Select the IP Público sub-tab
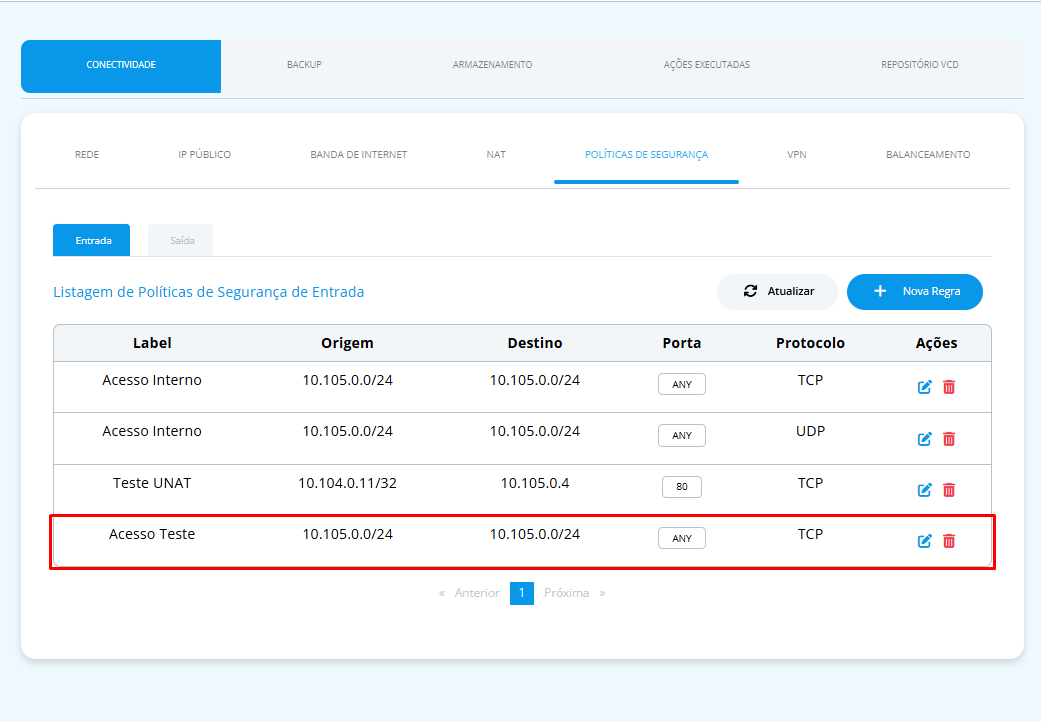This screenshot has height=722, width=1041. (x=204, y=155)
